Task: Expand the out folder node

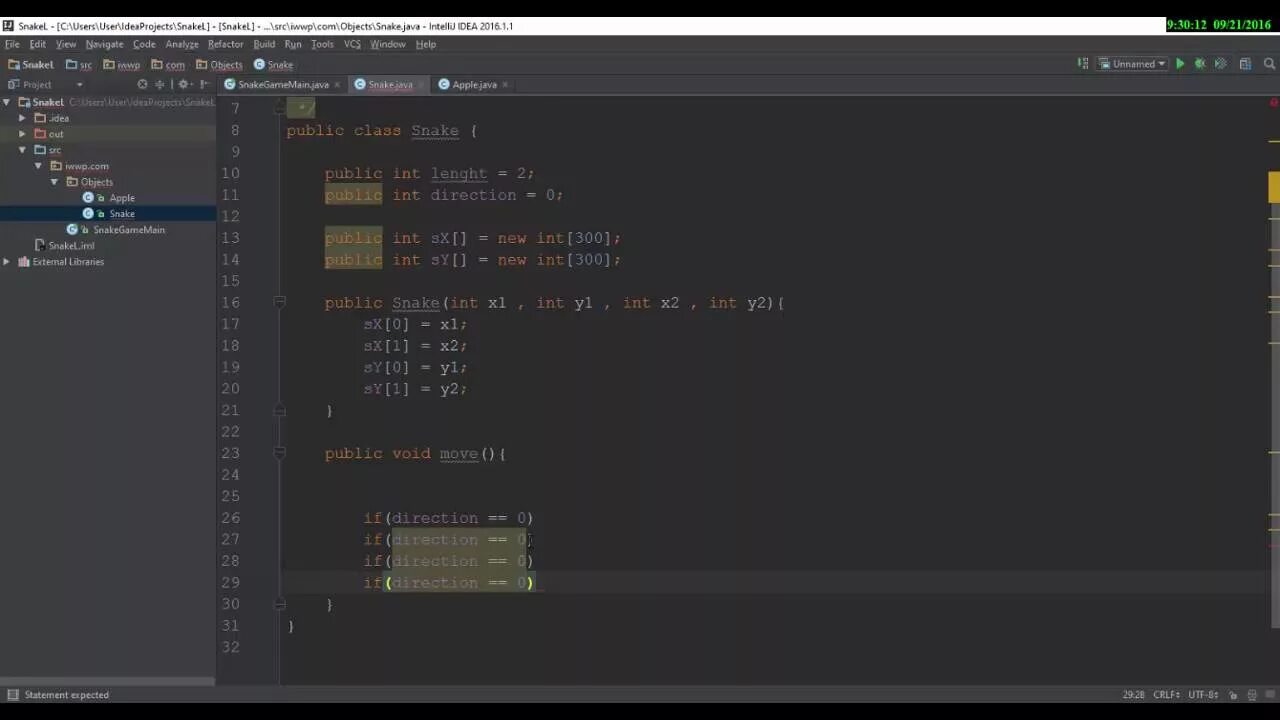Action: pyautogui.click(x=22, y=134)
